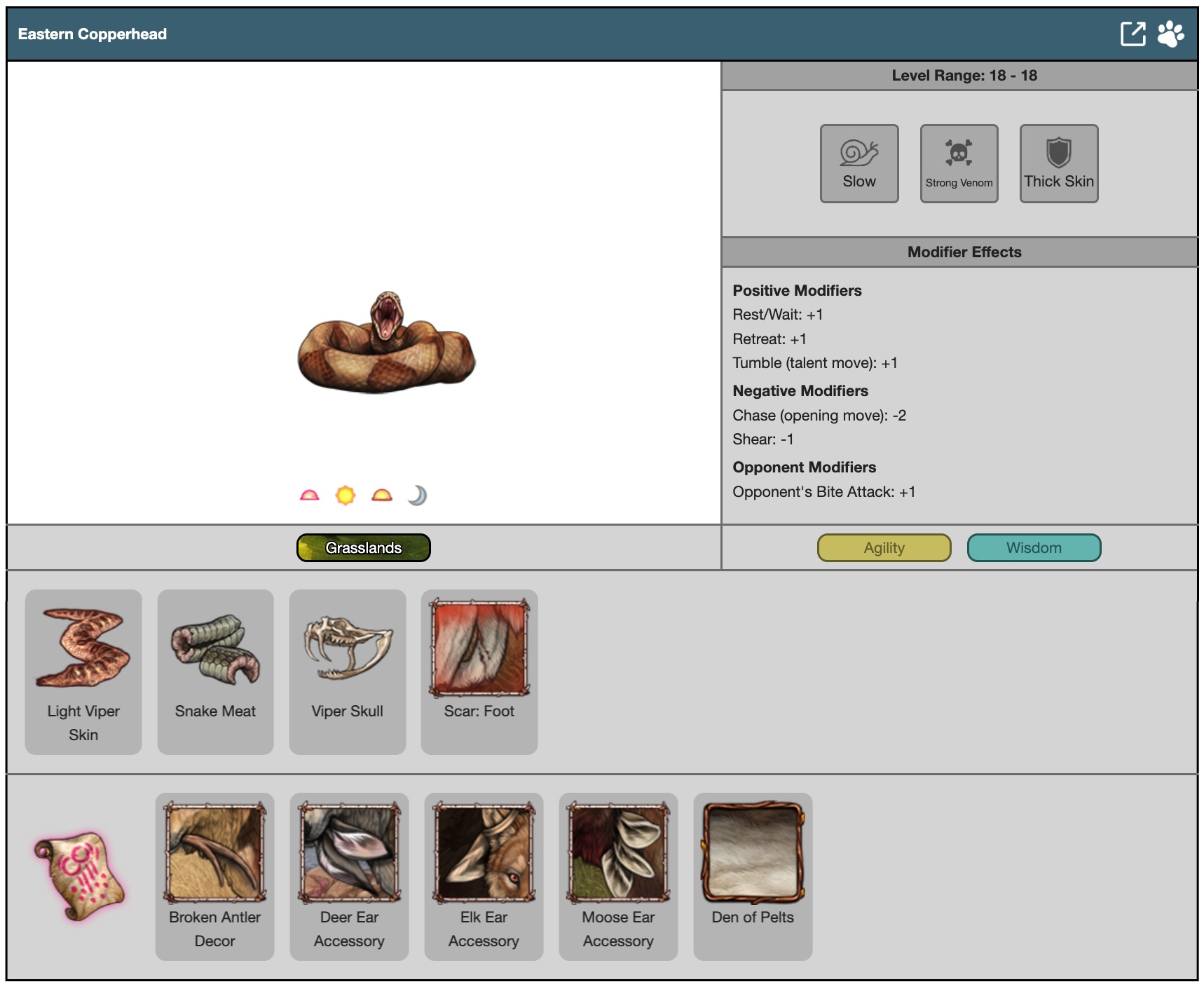Click the Agility stat button

click(x=884, y=548)
